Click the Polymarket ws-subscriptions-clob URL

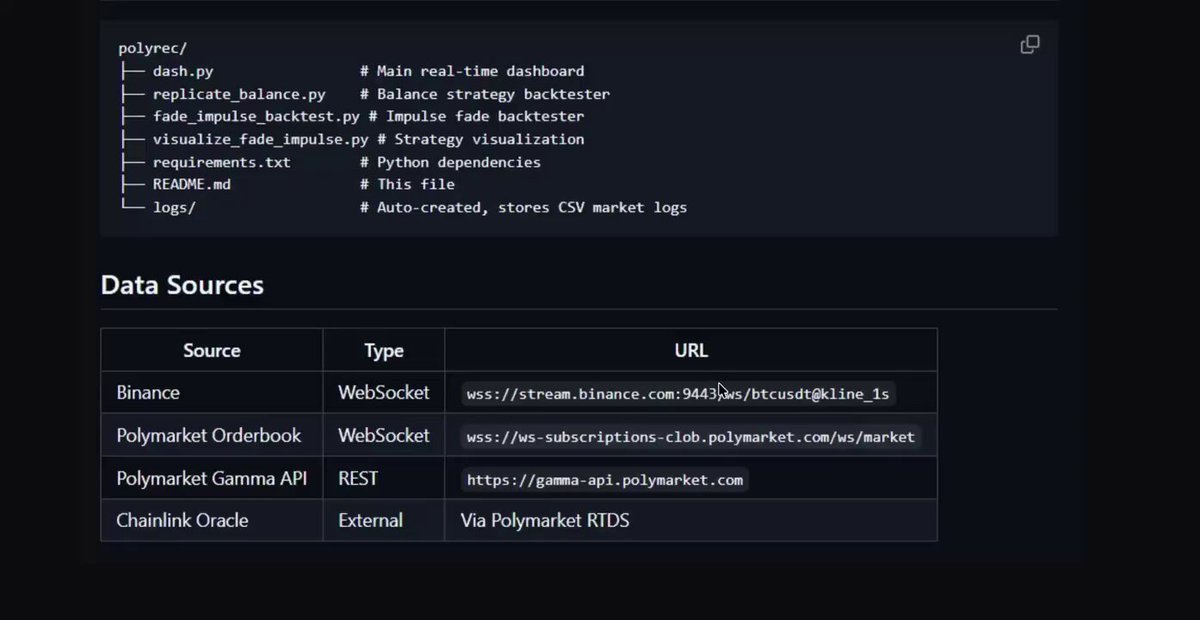pos(691,437)
